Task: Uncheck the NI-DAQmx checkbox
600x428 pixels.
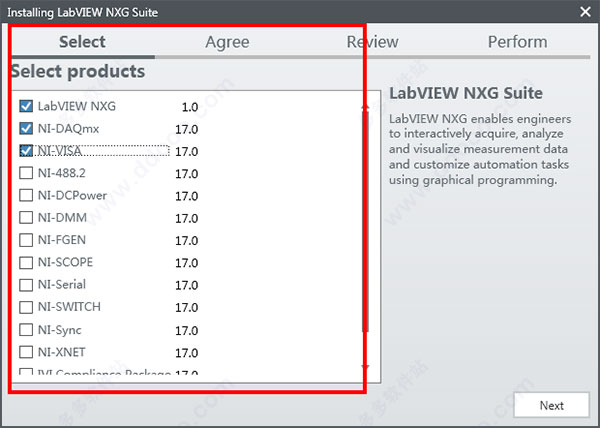Action: pyautogui.click(x=26, y=128)
